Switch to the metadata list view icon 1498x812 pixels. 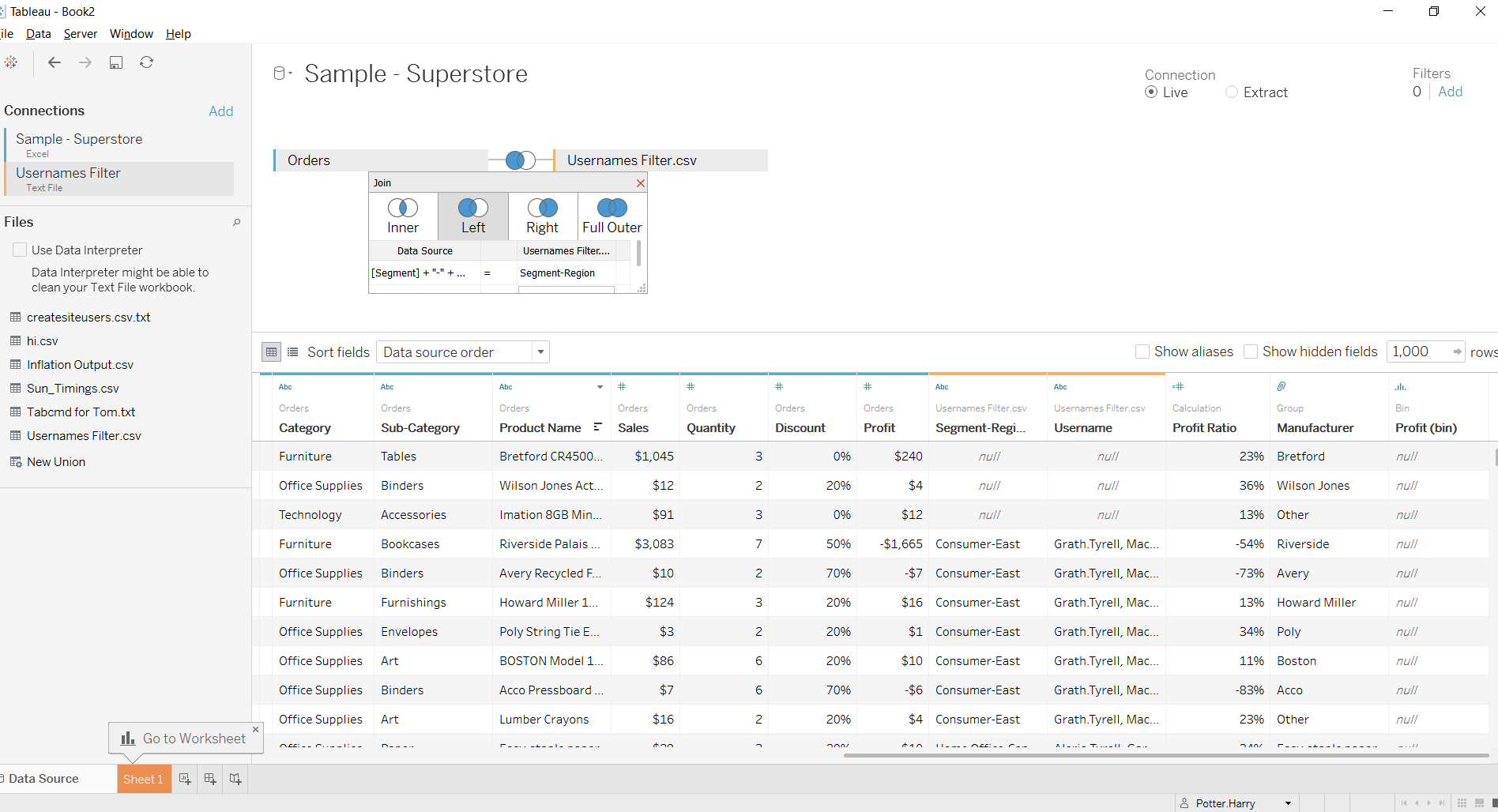pyautogui.click(x=293, y=352)
